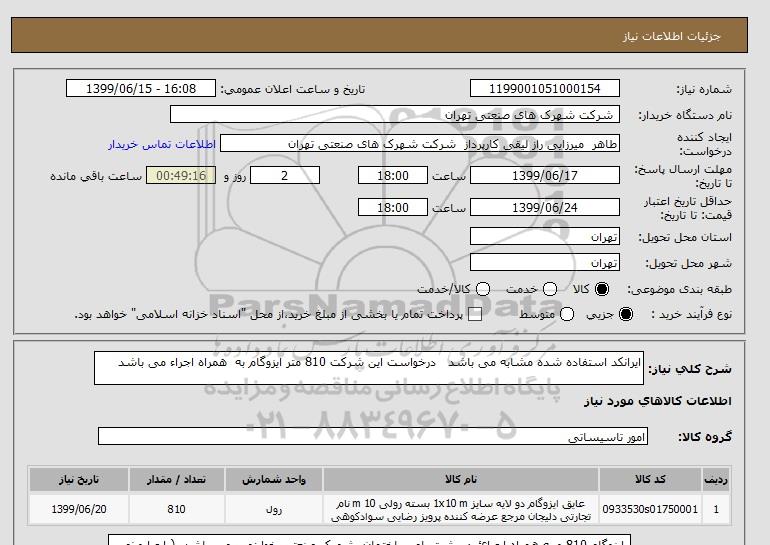
Task: Click the need number field 1199001051000154
Action: tap(545, 88)
